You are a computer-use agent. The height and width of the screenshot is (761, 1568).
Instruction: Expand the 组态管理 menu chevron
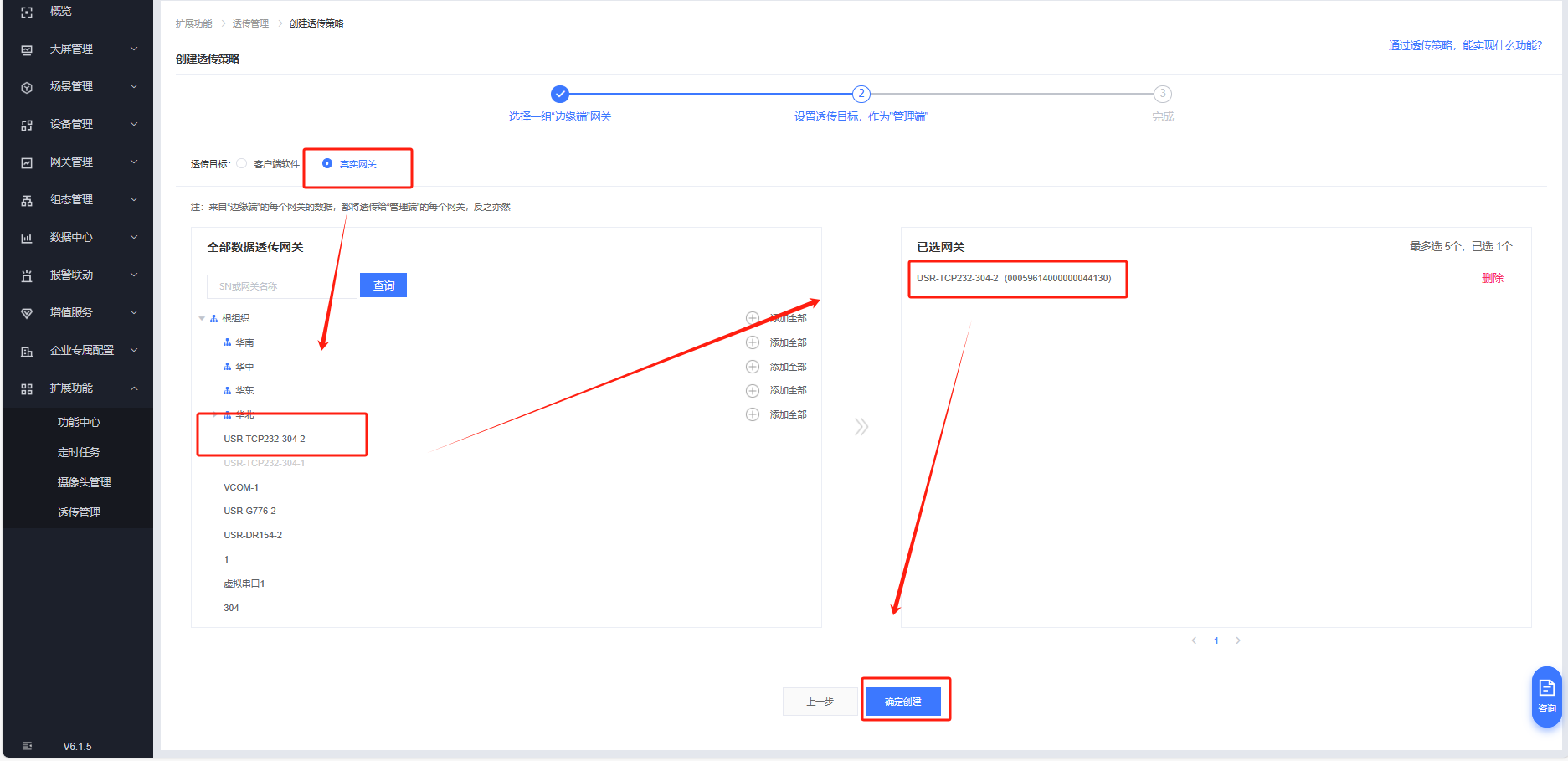pos(134,200)
